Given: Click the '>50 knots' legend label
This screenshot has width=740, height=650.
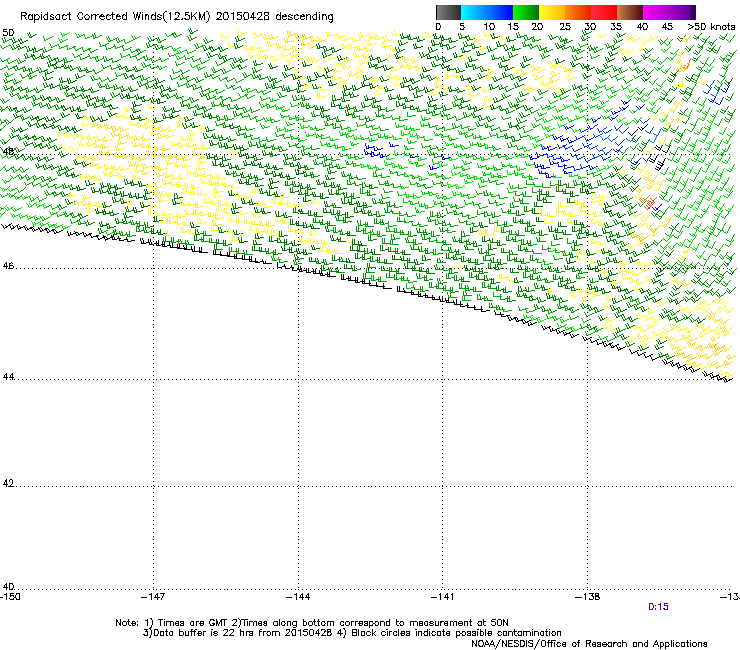Looking at the screenshot, I should 711,27.
